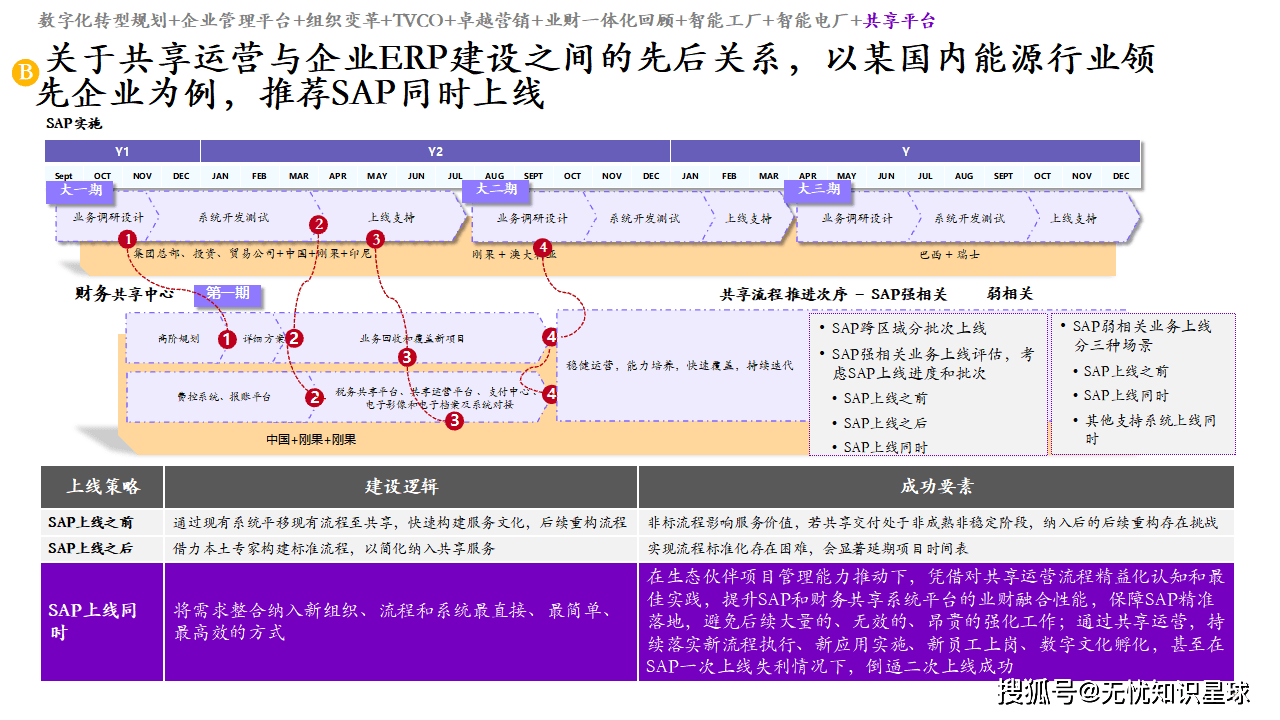Click red circle 2 beside 费控系统、报账平台
Screen dimensions: 1280x720
point(315,398)
